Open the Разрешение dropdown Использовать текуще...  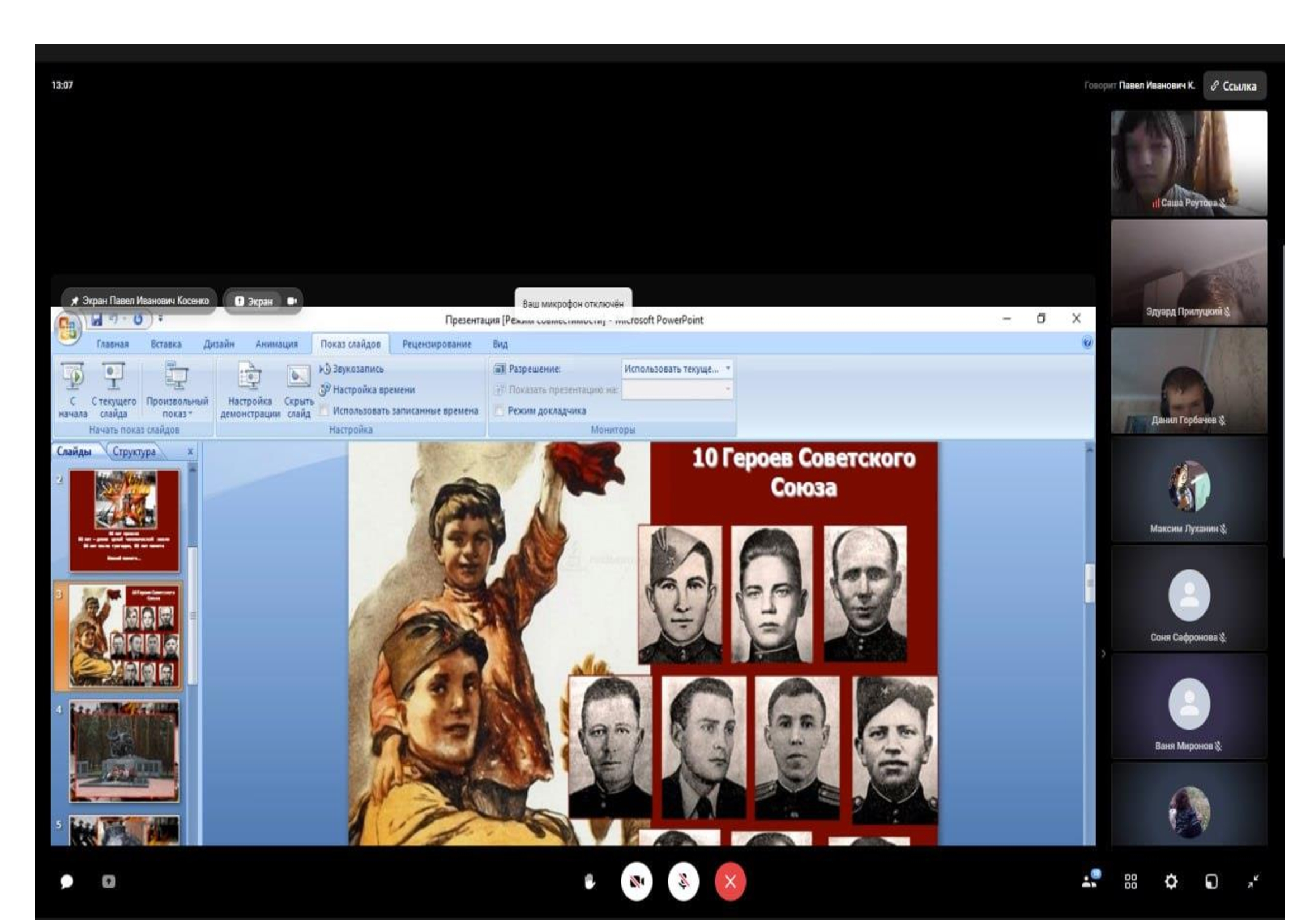(677, 369)
